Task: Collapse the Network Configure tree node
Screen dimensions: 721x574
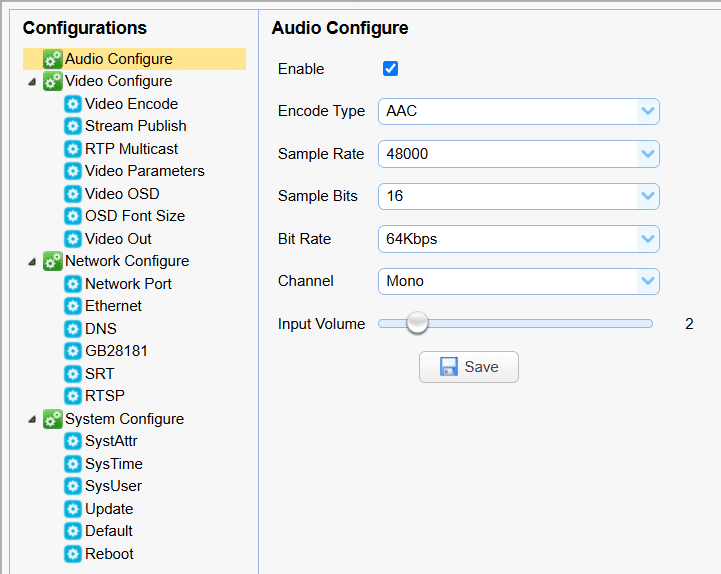Action: click(33, 262)
